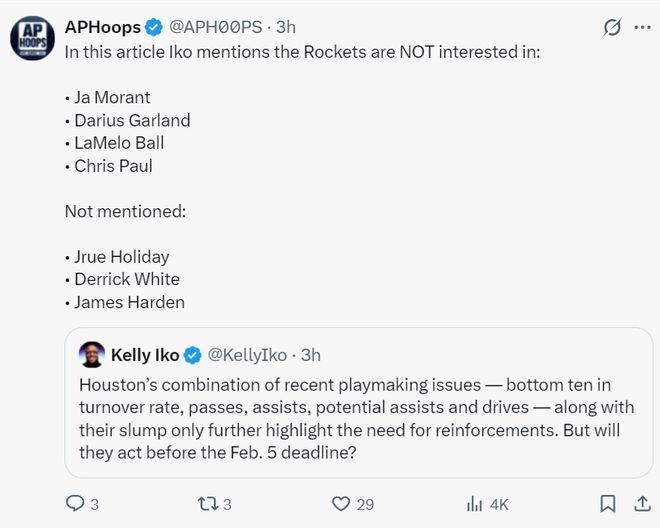
Task: Repost this APHoops tweet
Action: pyautogui.click(x=204, y=503)
